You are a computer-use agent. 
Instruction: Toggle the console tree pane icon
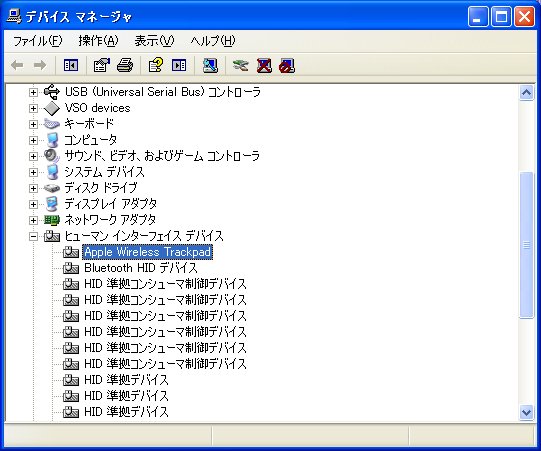71,65
